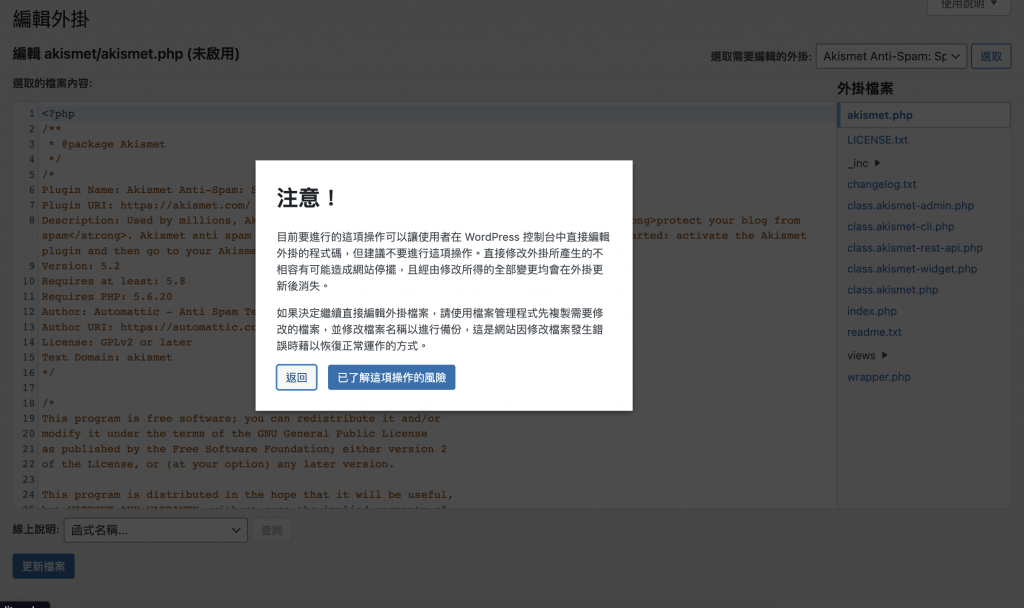The width and height of the screenshot is (1024, 608).
Task: Open the 使用說明 help tab
Action: 968,5
